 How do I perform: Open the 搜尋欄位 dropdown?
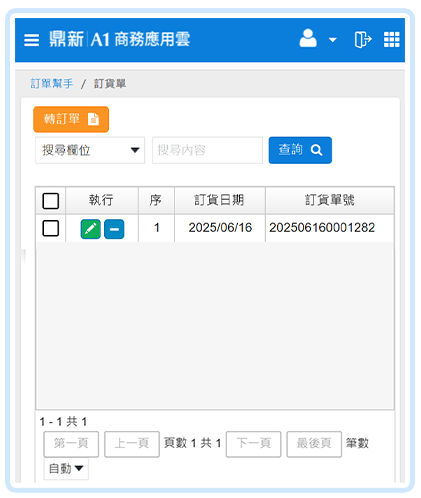click(x=90, y=150)
